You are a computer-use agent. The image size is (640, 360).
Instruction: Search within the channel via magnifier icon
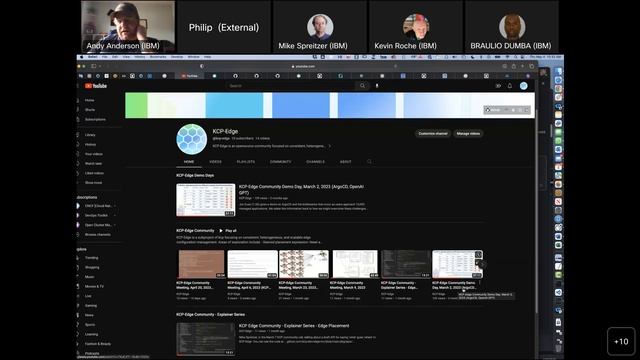(369, 162)
